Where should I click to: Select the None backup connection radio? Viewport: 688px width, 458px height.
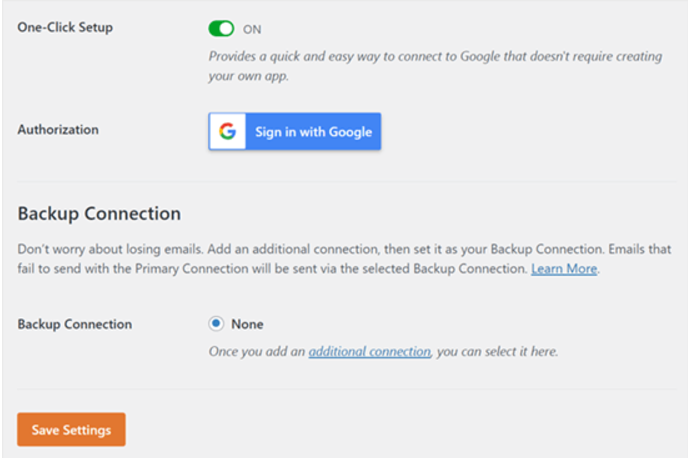pyautogui.click(x=216, y=324)
